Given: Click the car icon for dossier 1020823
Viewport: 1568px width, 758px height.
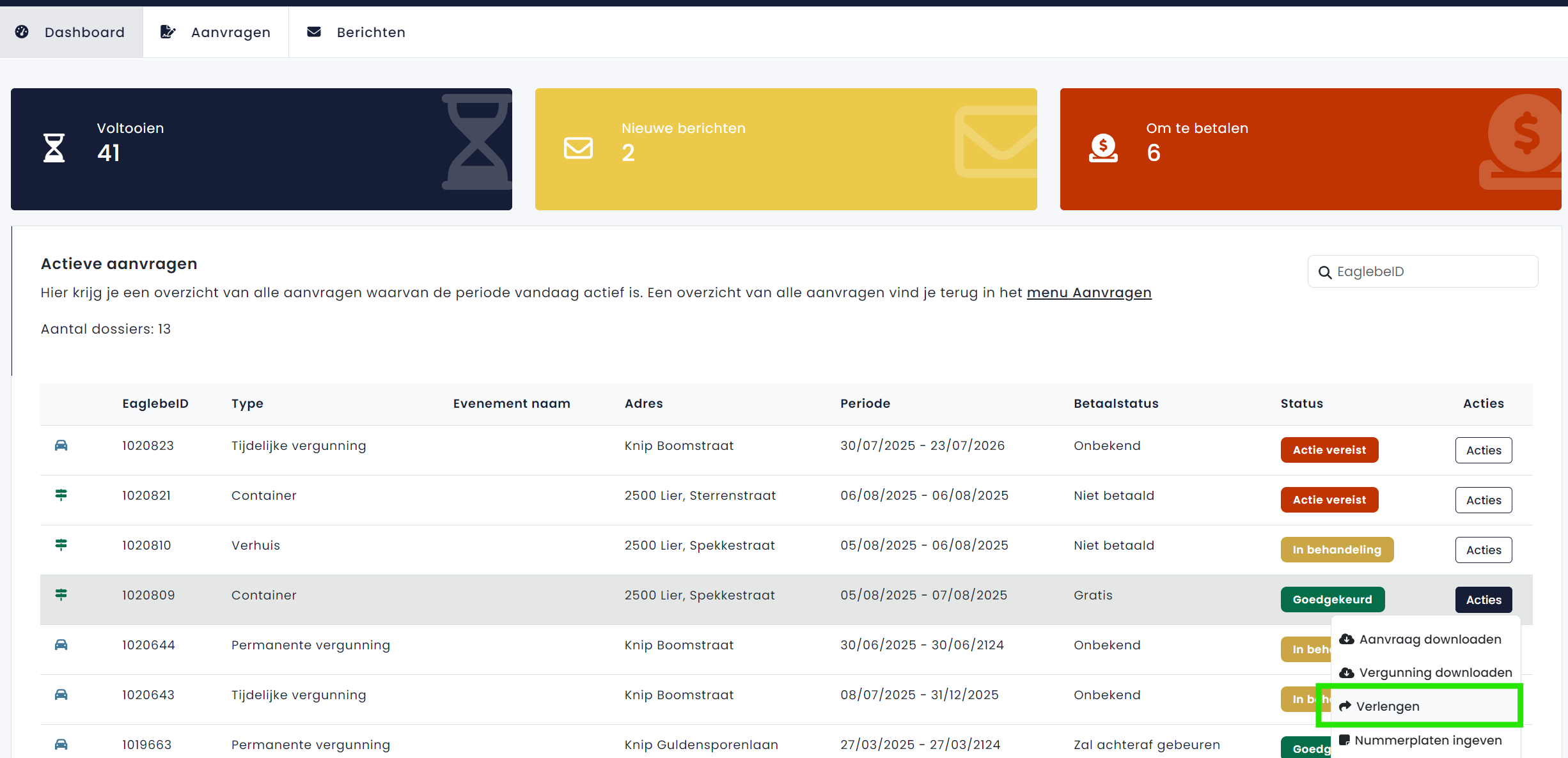Looking at the screenshot, I should click(61, 445).
